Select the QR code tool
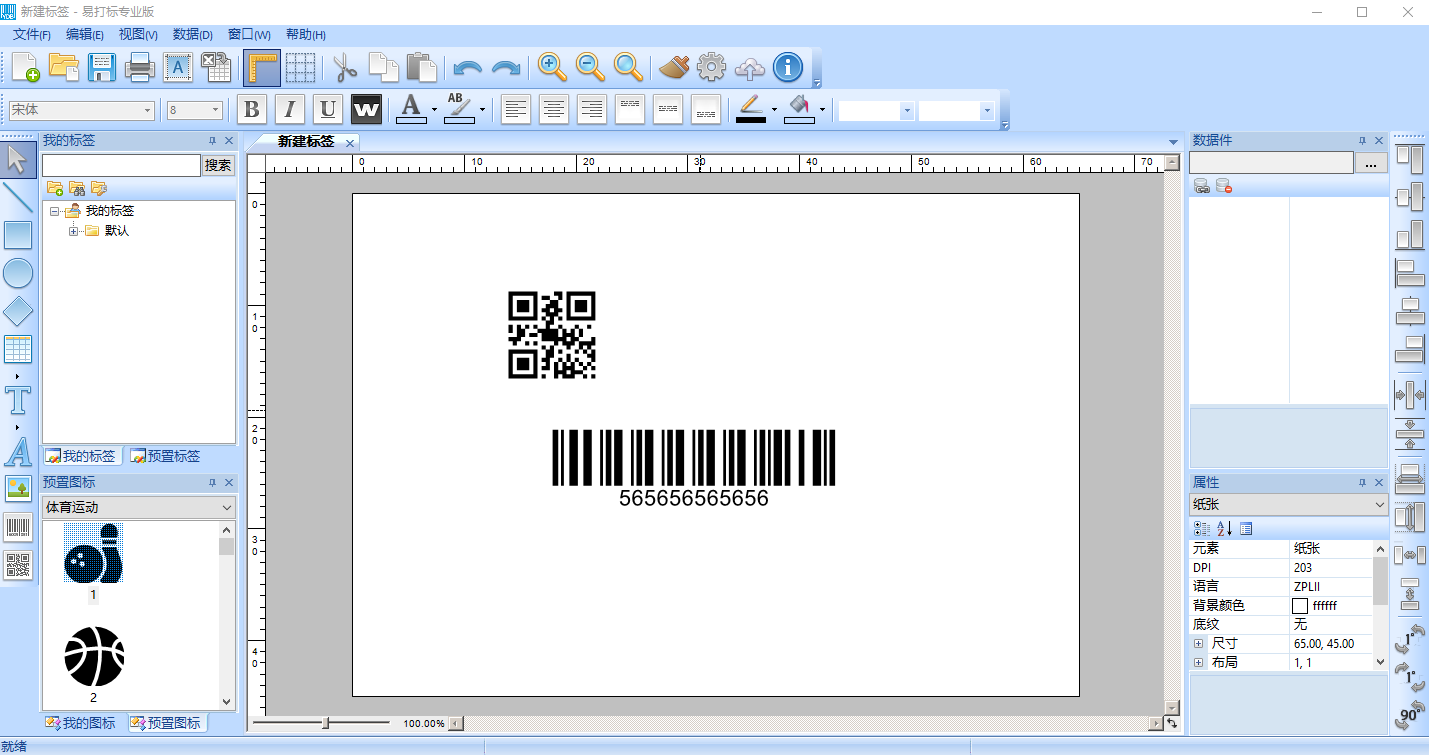The height and width of the screenshot is (755, 1429). point(18,566)
